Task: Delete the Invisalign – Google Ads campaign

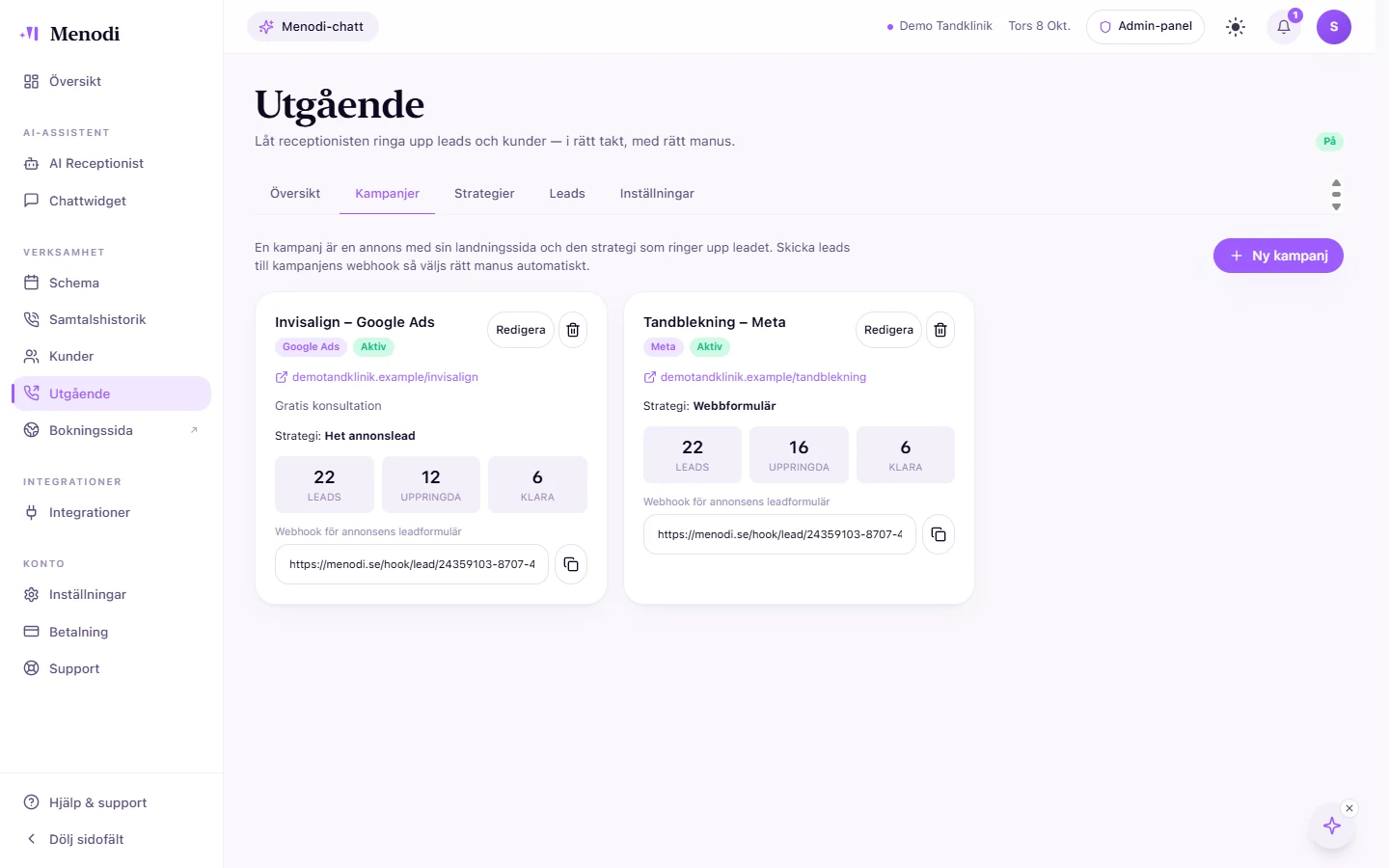Action: (573, 330)
